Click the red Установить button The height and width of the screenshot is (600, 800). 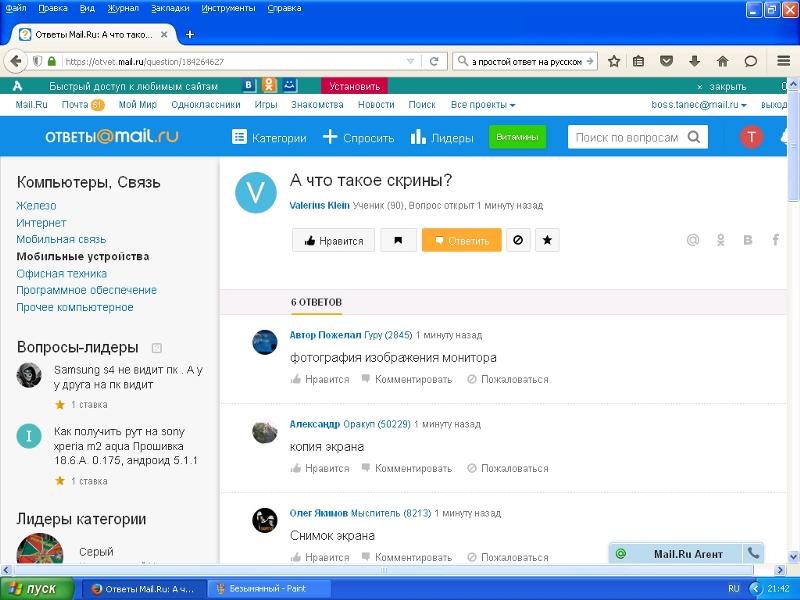click(x=355, y=86)
